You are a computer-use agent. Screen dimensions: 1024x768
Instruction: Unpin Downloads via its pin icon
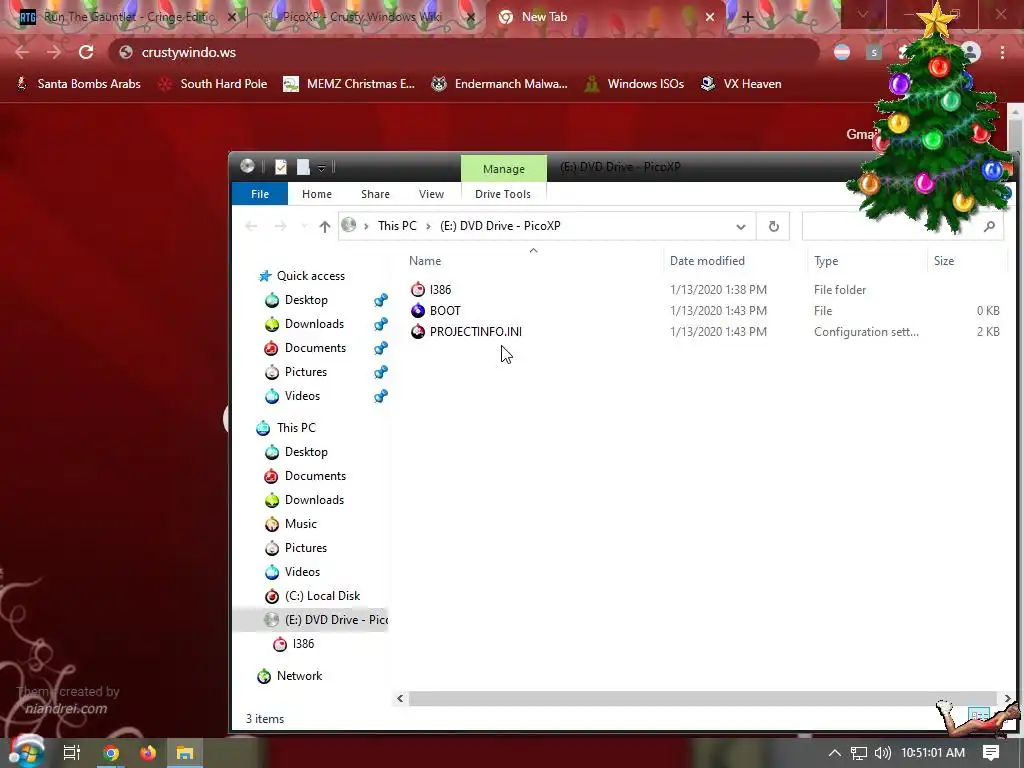click(381, 324)
